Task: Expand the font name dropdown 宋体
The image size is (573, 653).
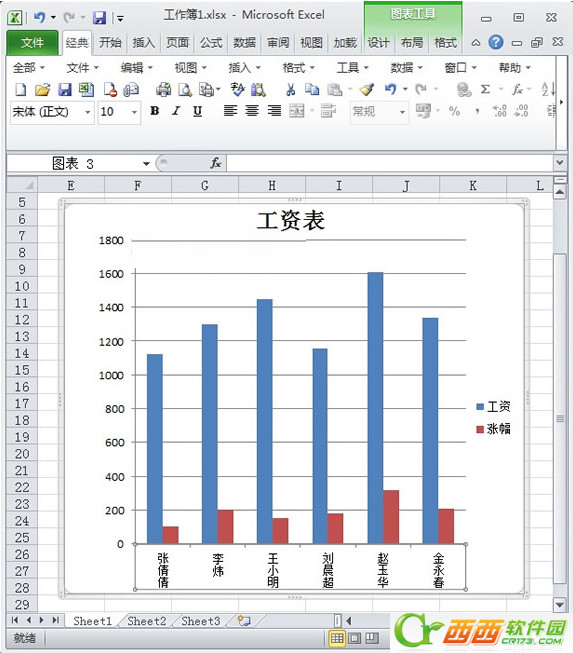Action: 87,112
